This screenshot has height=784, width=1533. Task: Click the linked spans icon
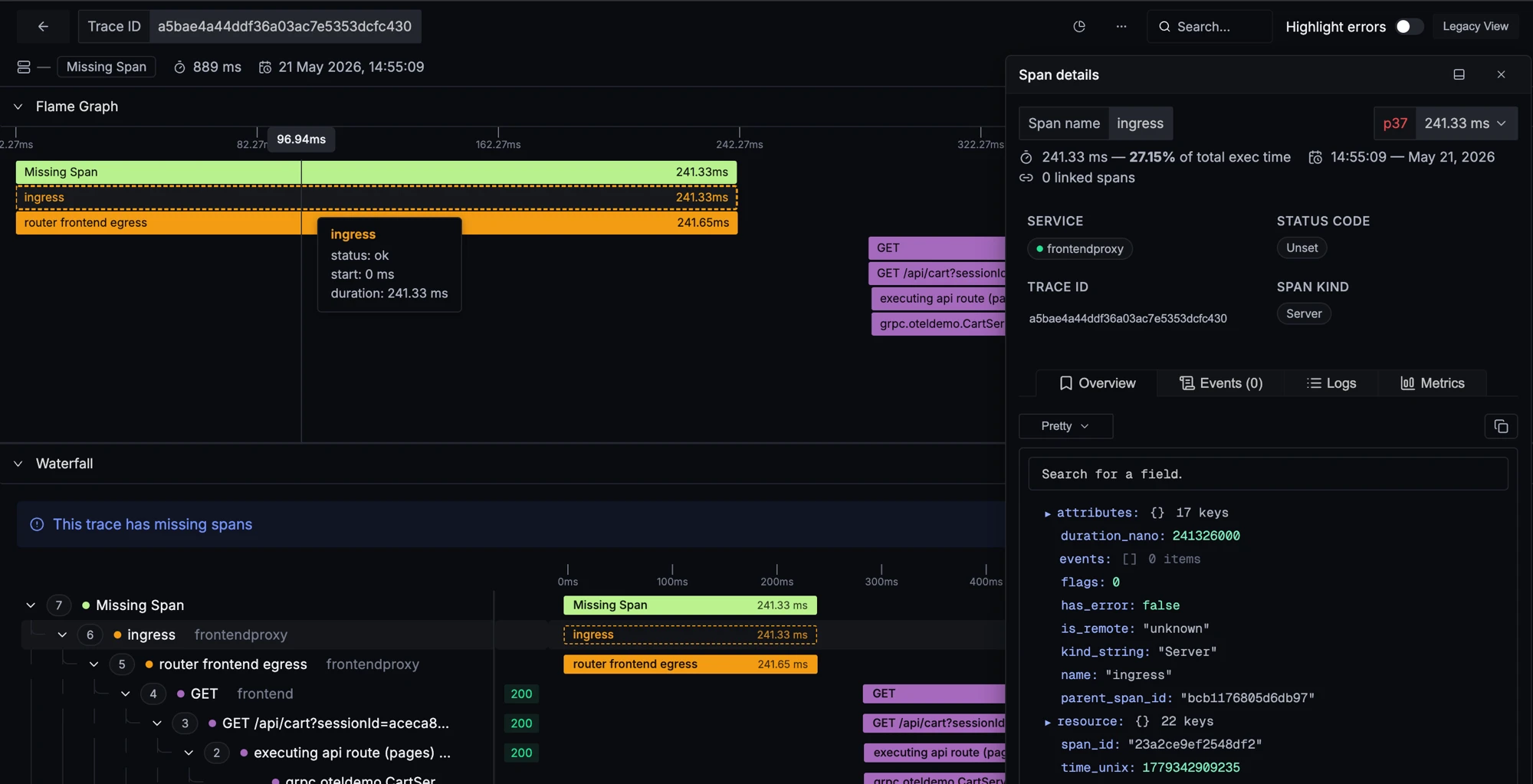point(1026,178)
